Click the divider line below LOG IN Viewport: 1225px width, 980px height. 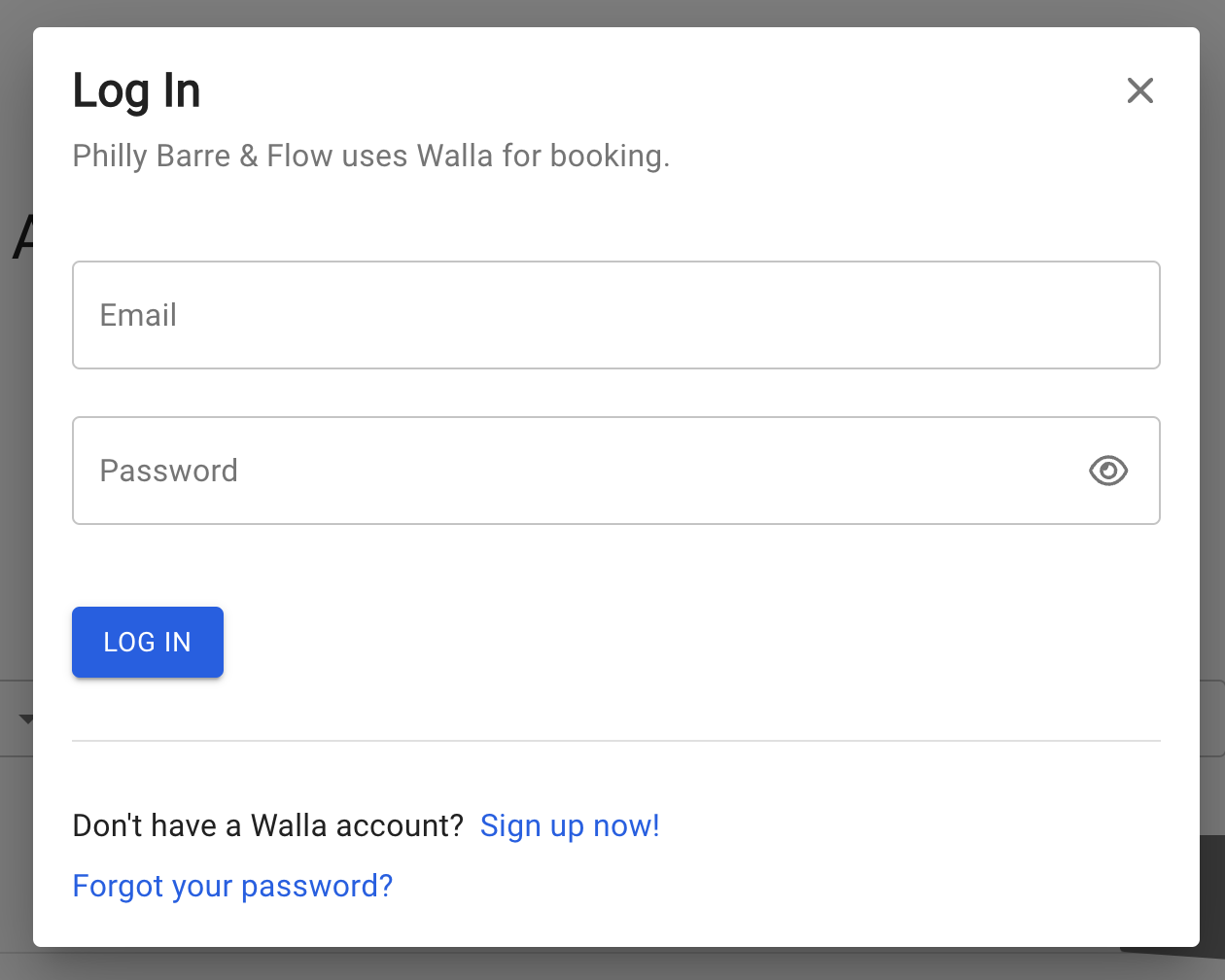click(615, 741)
